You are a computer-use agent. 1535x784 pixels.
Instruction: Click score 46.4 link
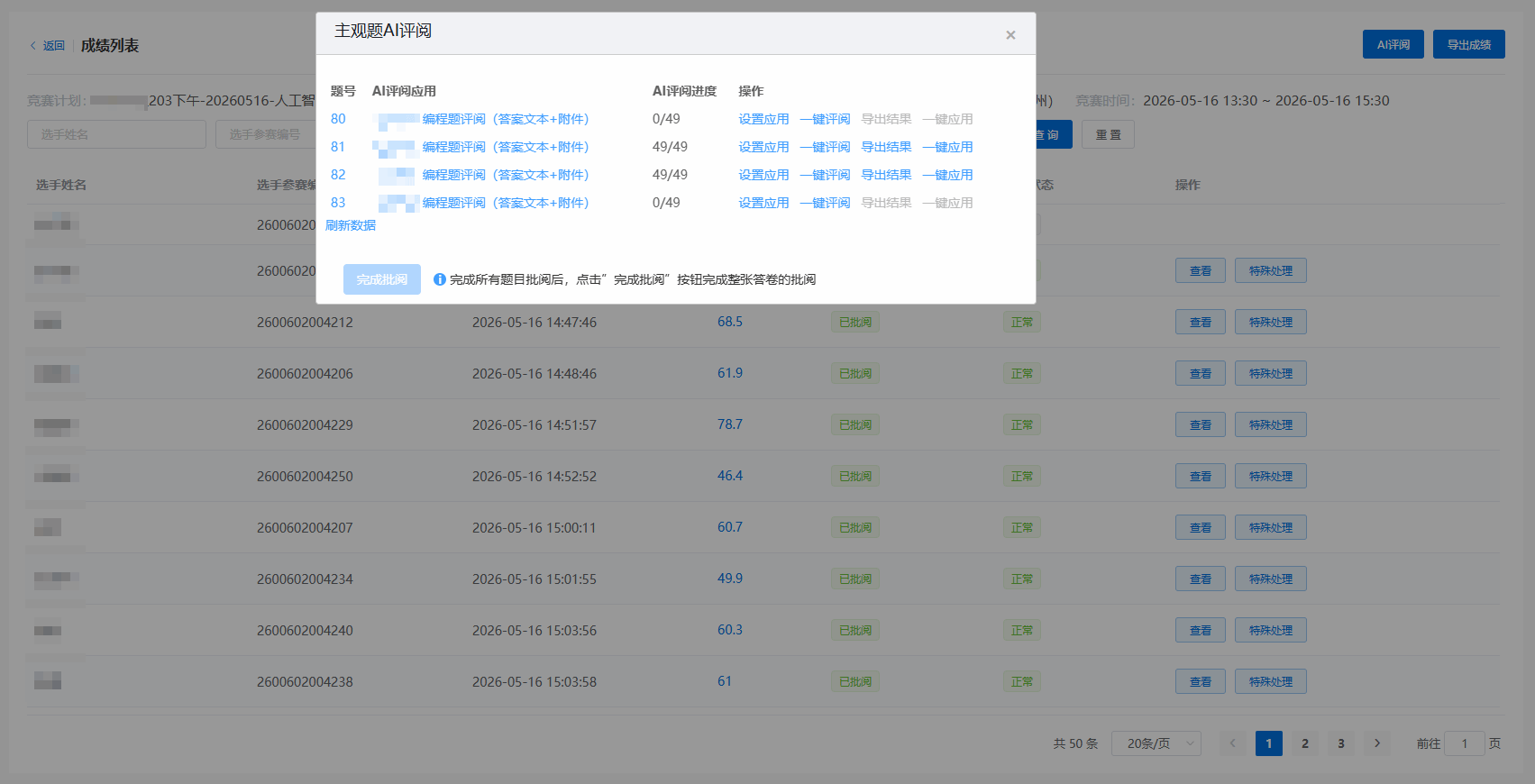tap(730, 476)
